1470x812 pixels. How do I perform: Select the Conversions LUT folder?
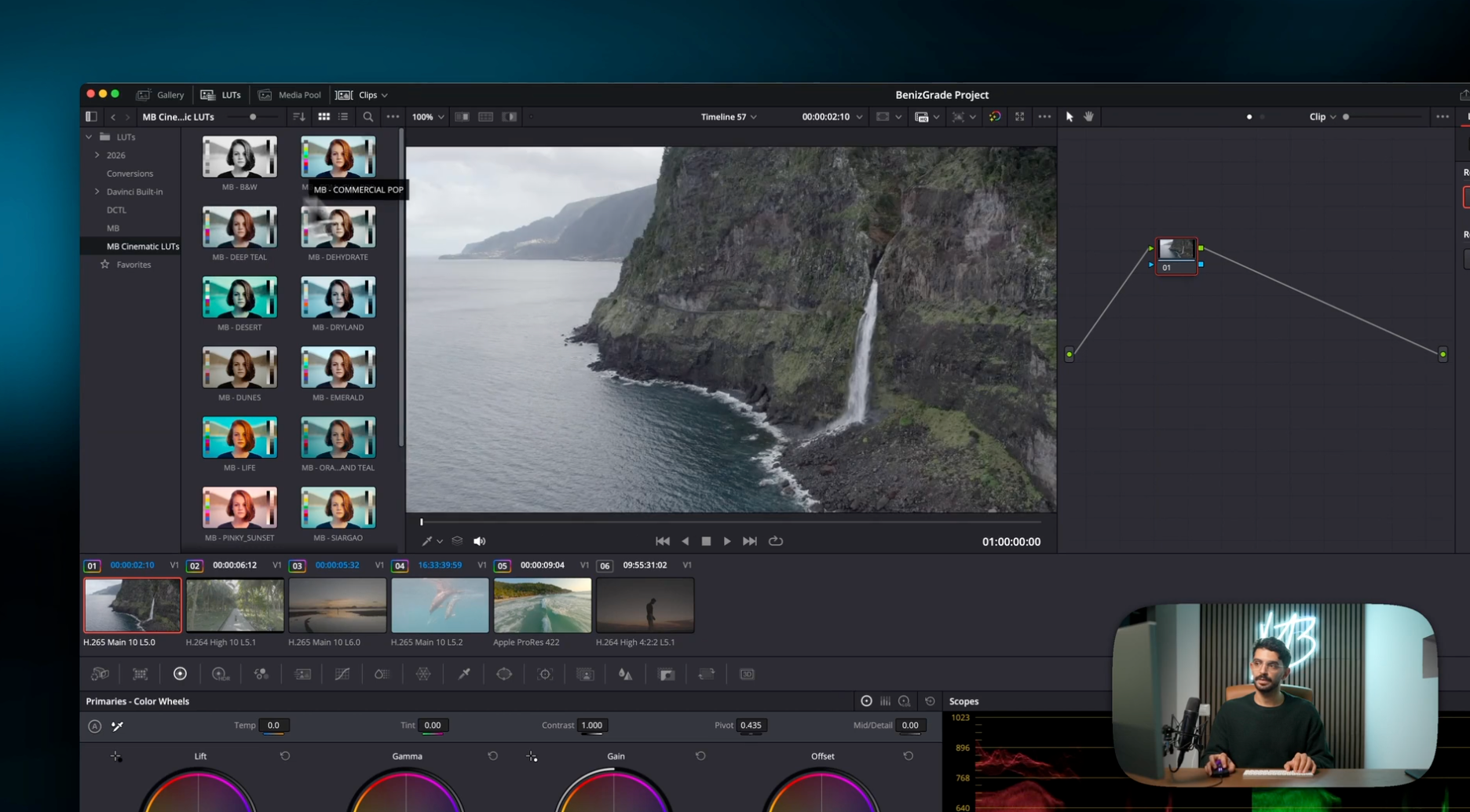pos(130,174)
